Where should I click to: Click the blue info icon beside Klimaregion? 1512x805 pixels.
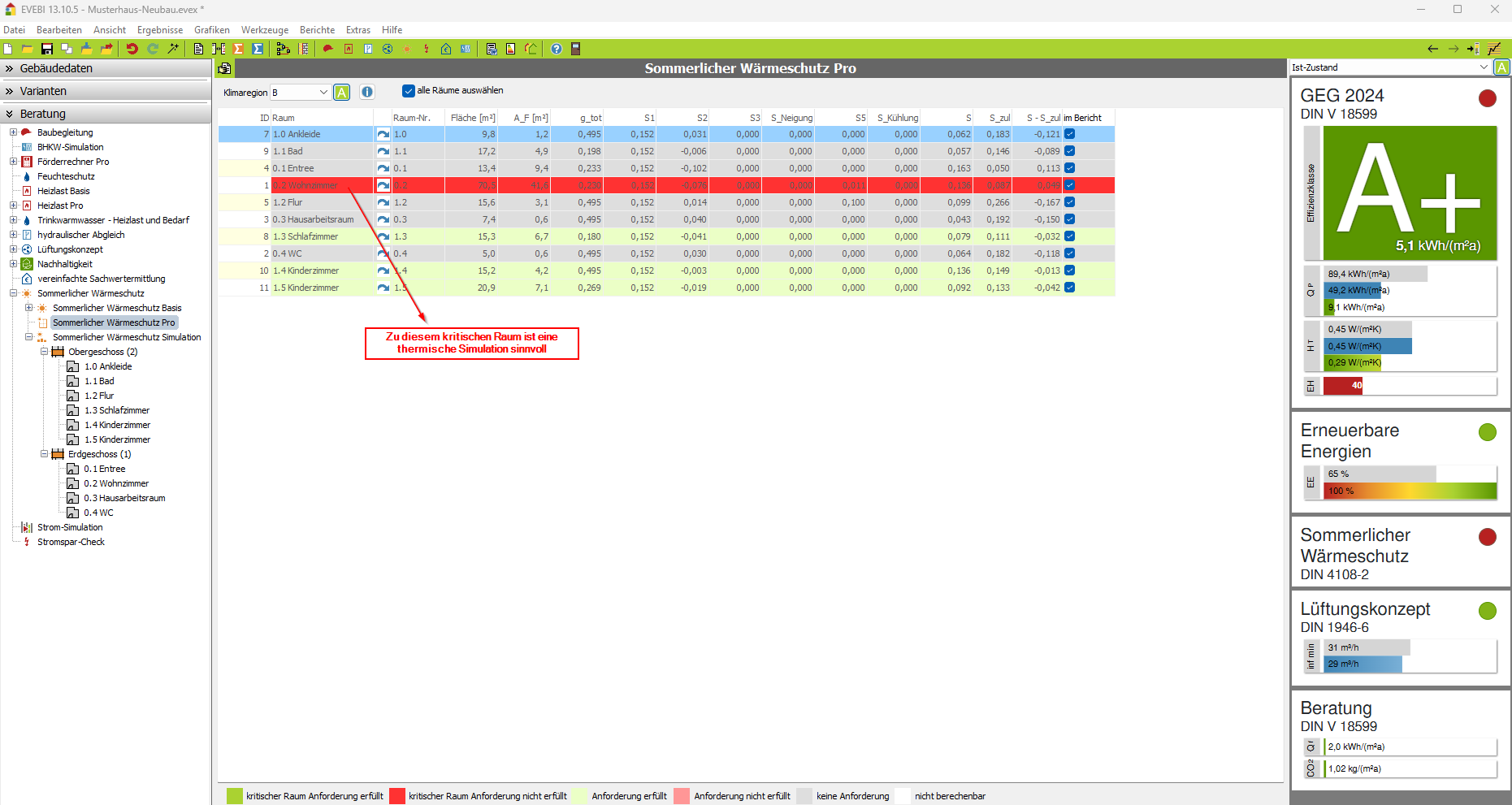click(367, 93)
